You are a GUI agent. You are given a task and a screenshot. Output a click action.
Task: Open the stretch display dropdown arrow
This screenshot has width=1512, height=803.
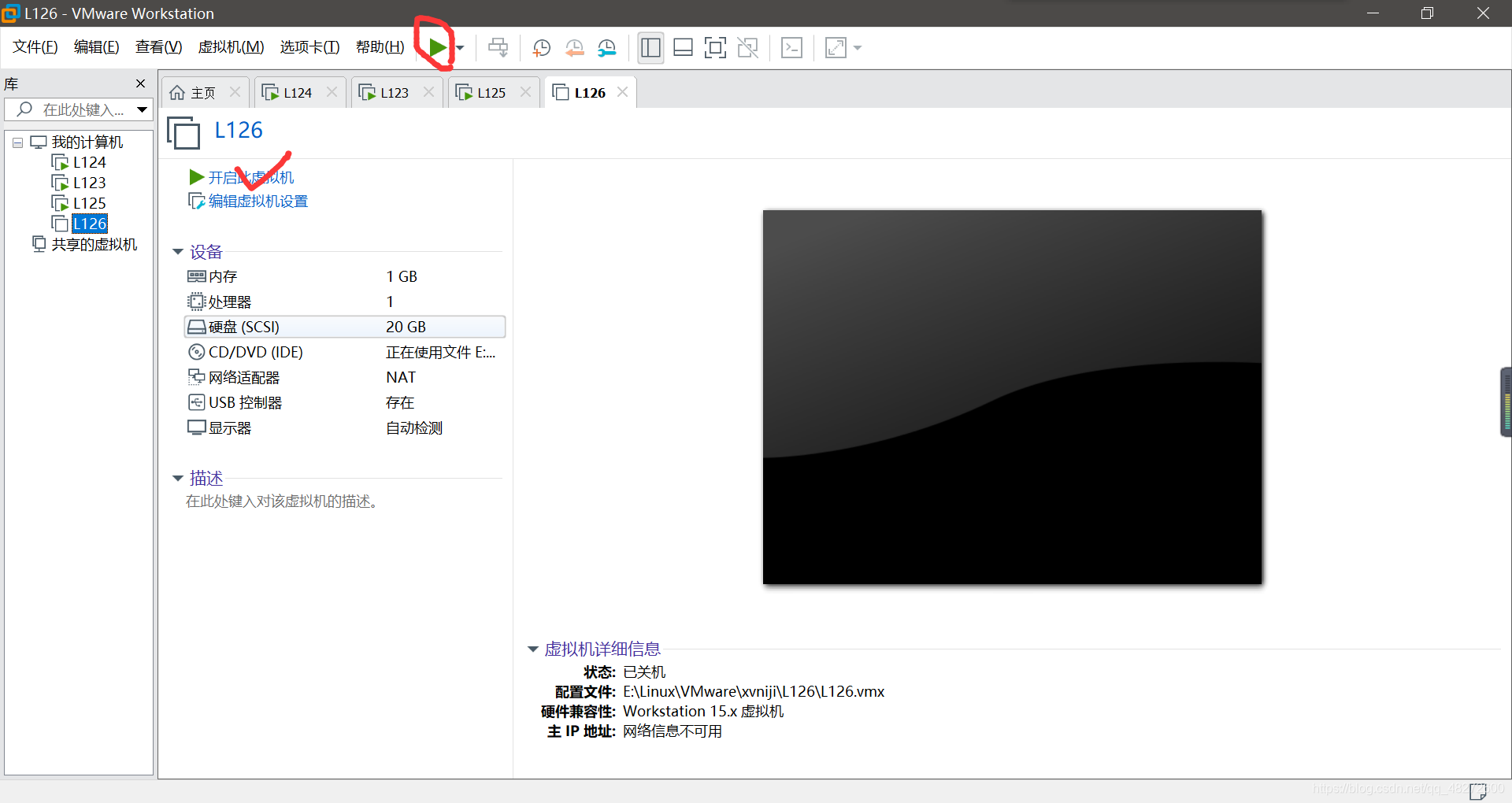tap(858, 48)
